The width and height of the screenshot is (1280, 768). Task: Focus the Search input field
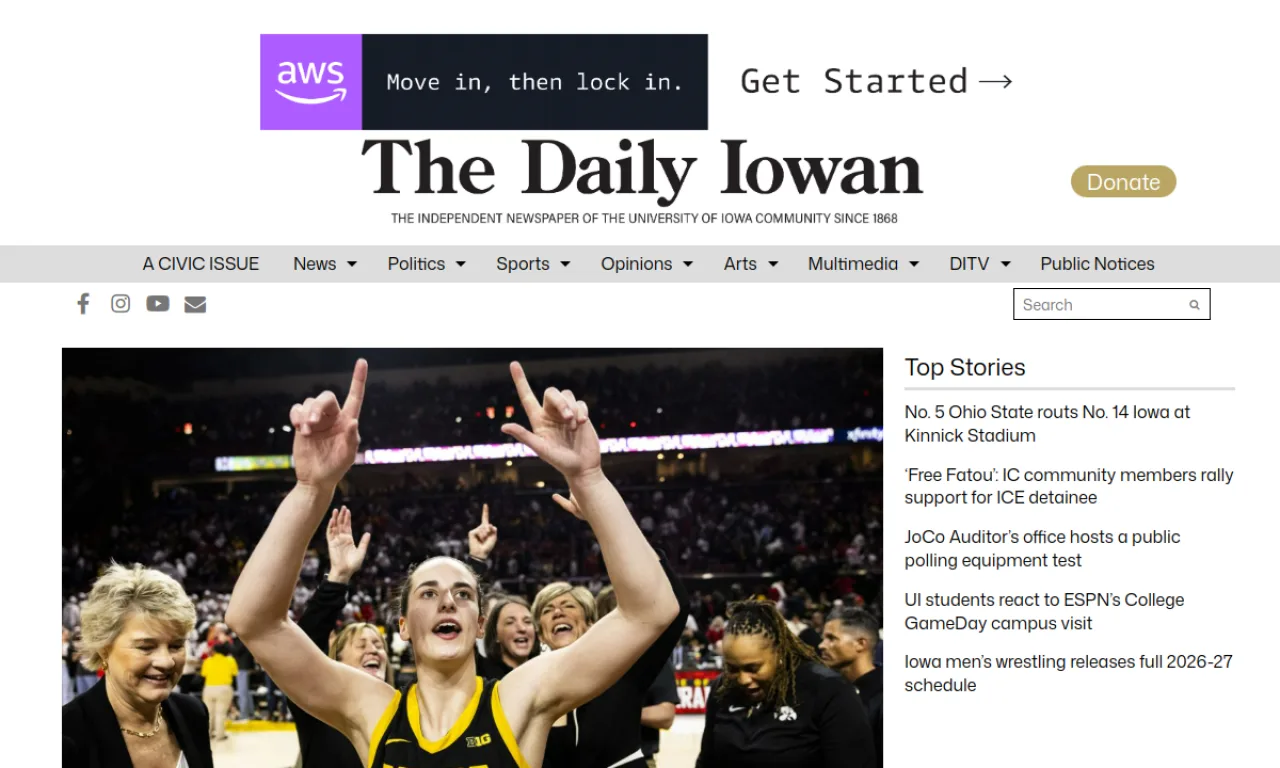pos(1111,305)
